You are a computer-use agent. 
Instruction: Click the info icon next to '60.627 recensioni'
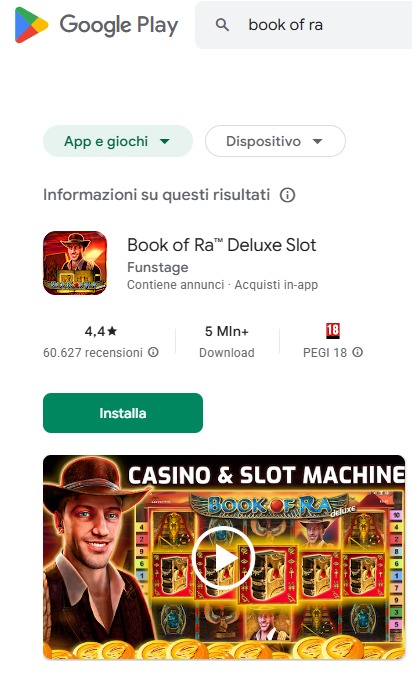point(153,352)
